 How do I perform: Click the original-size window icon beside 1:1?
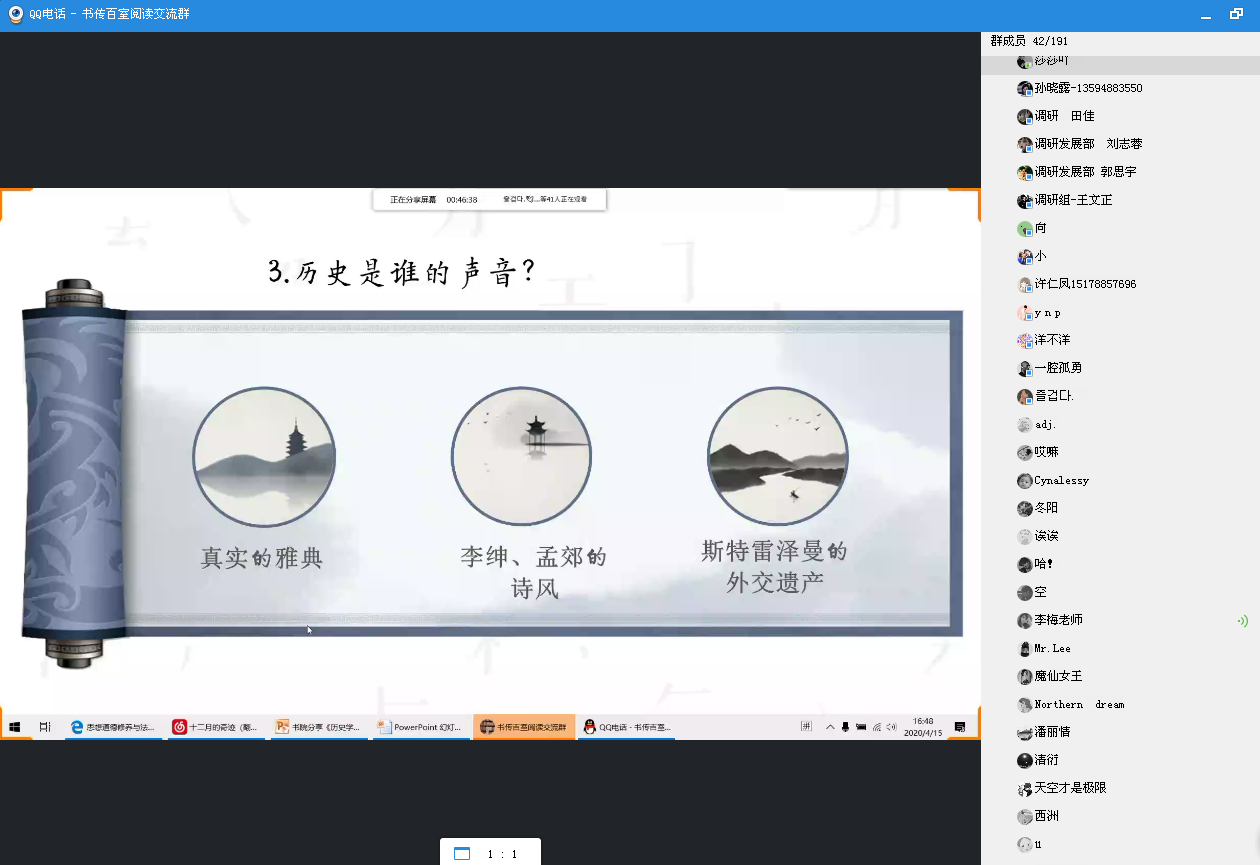point(462,853)
